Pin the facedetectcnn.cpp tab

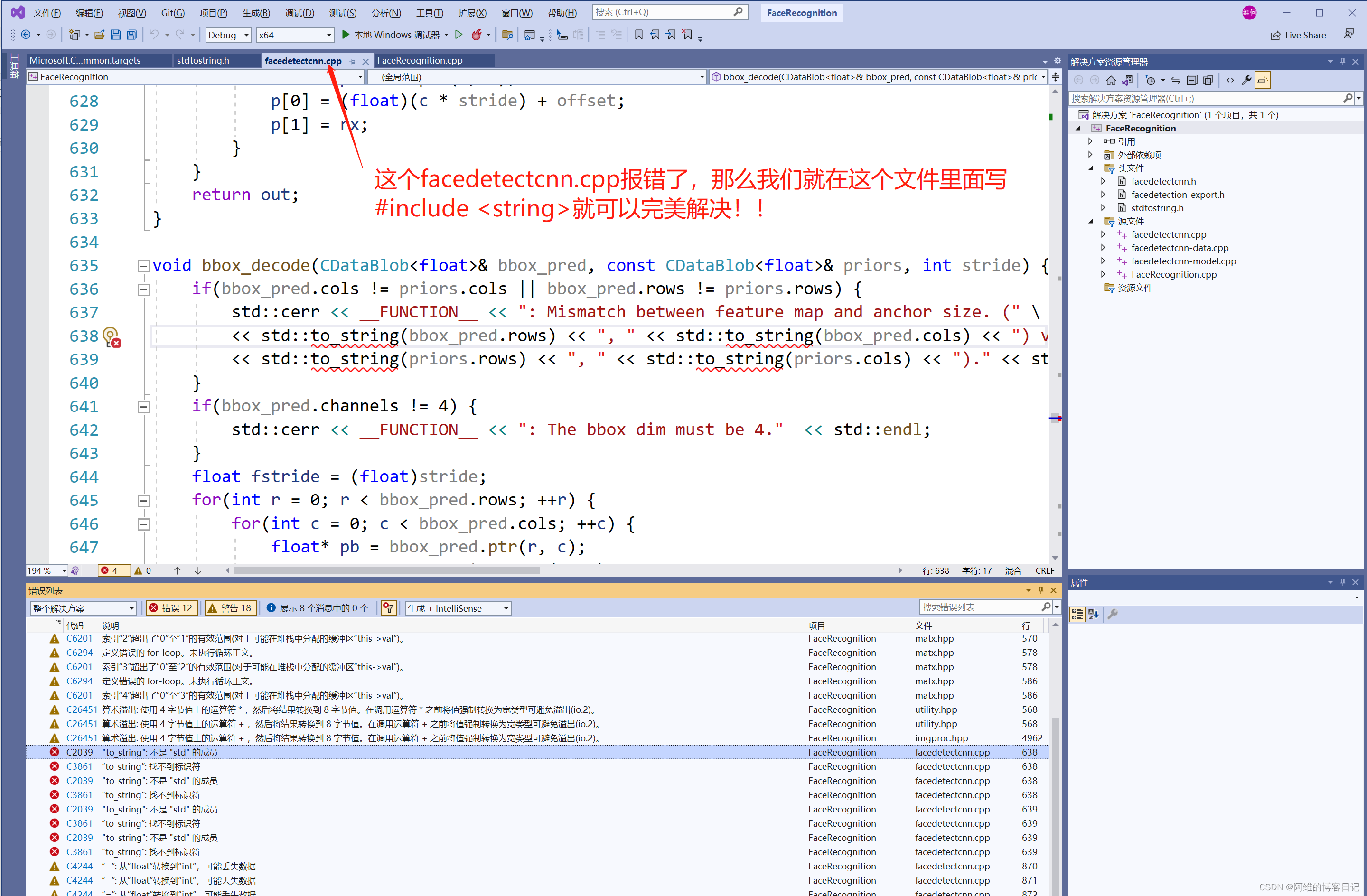point(352,61)
